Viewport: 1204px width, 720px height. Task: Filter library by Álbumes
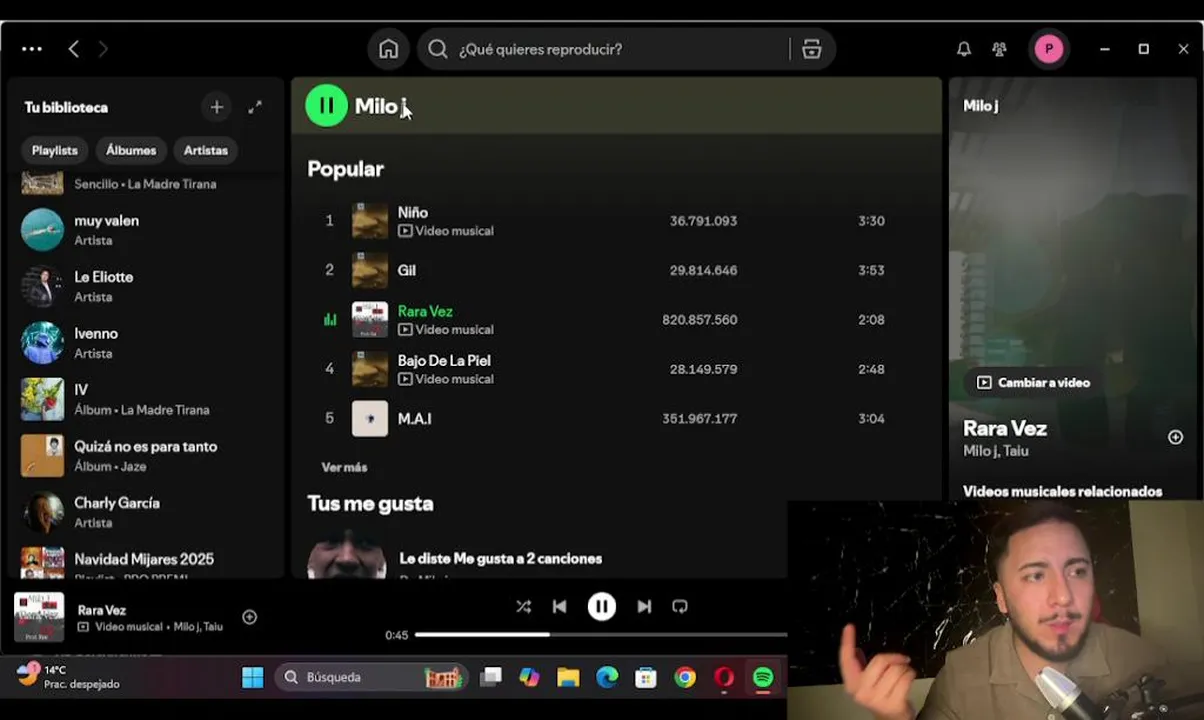point(131,150)
